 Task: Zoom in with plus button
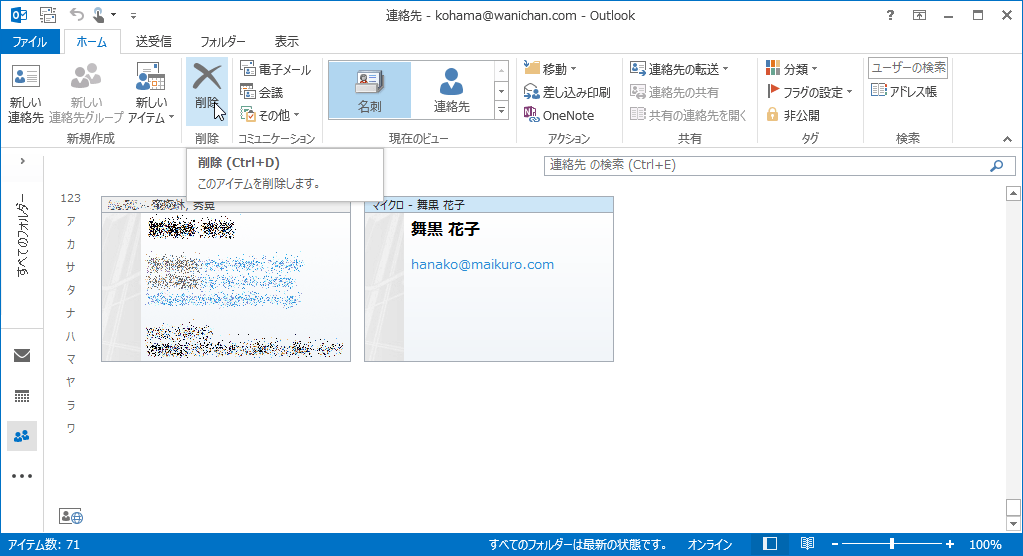[x=950, y=544]
